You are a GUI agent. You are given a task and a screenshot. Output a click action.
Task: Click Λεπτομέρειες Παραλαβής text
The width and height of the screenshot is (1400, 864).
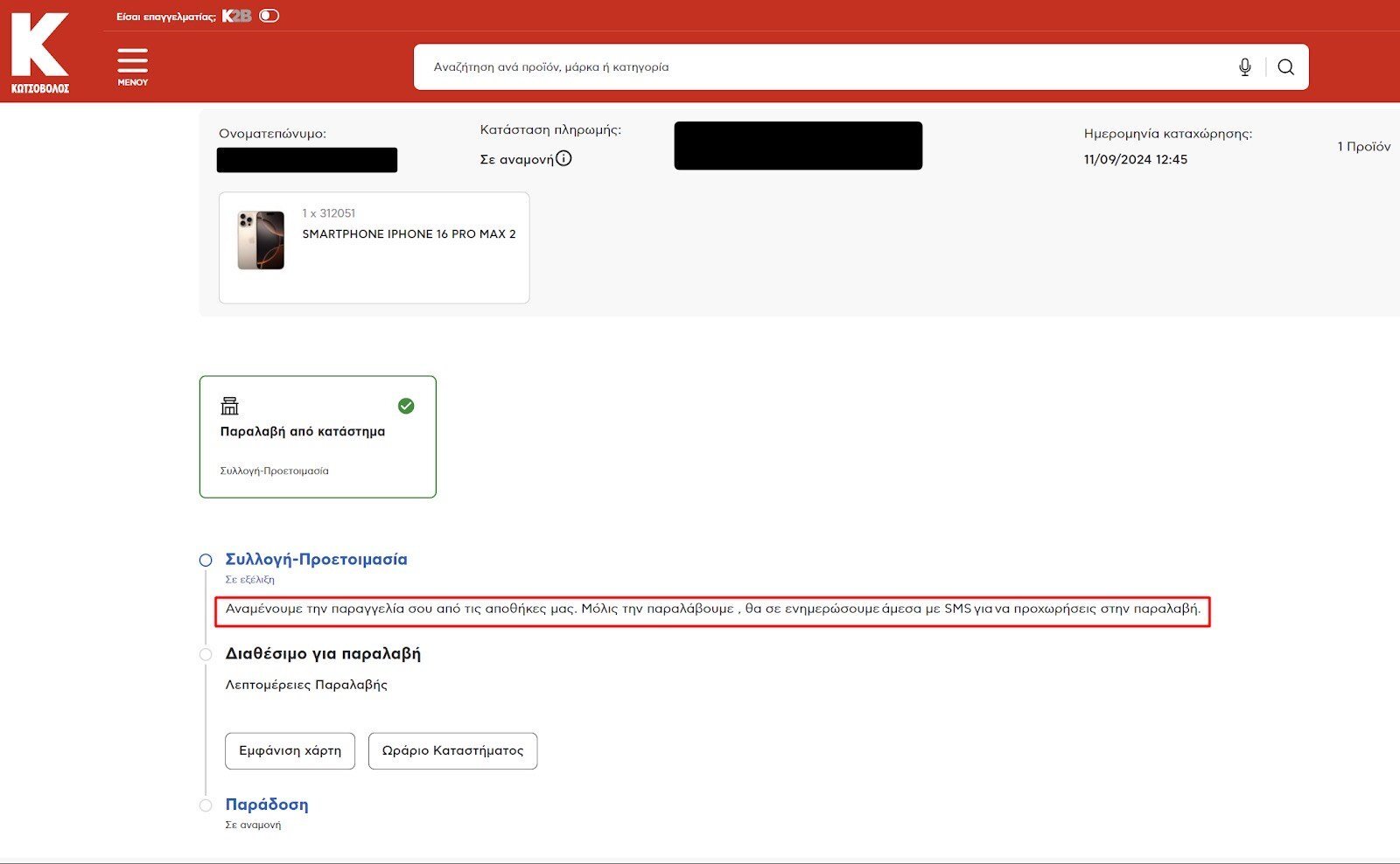pos(306,685)
